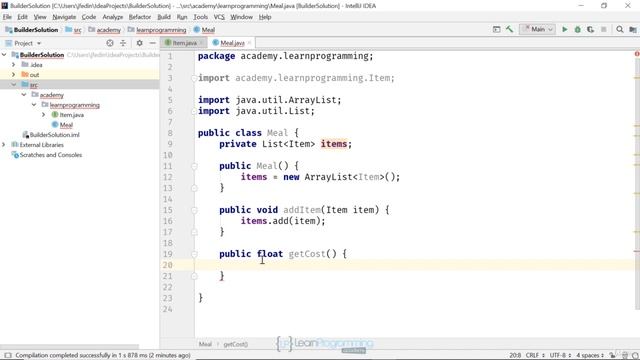Fold the getCost method at line 19

tap(194, 254)
